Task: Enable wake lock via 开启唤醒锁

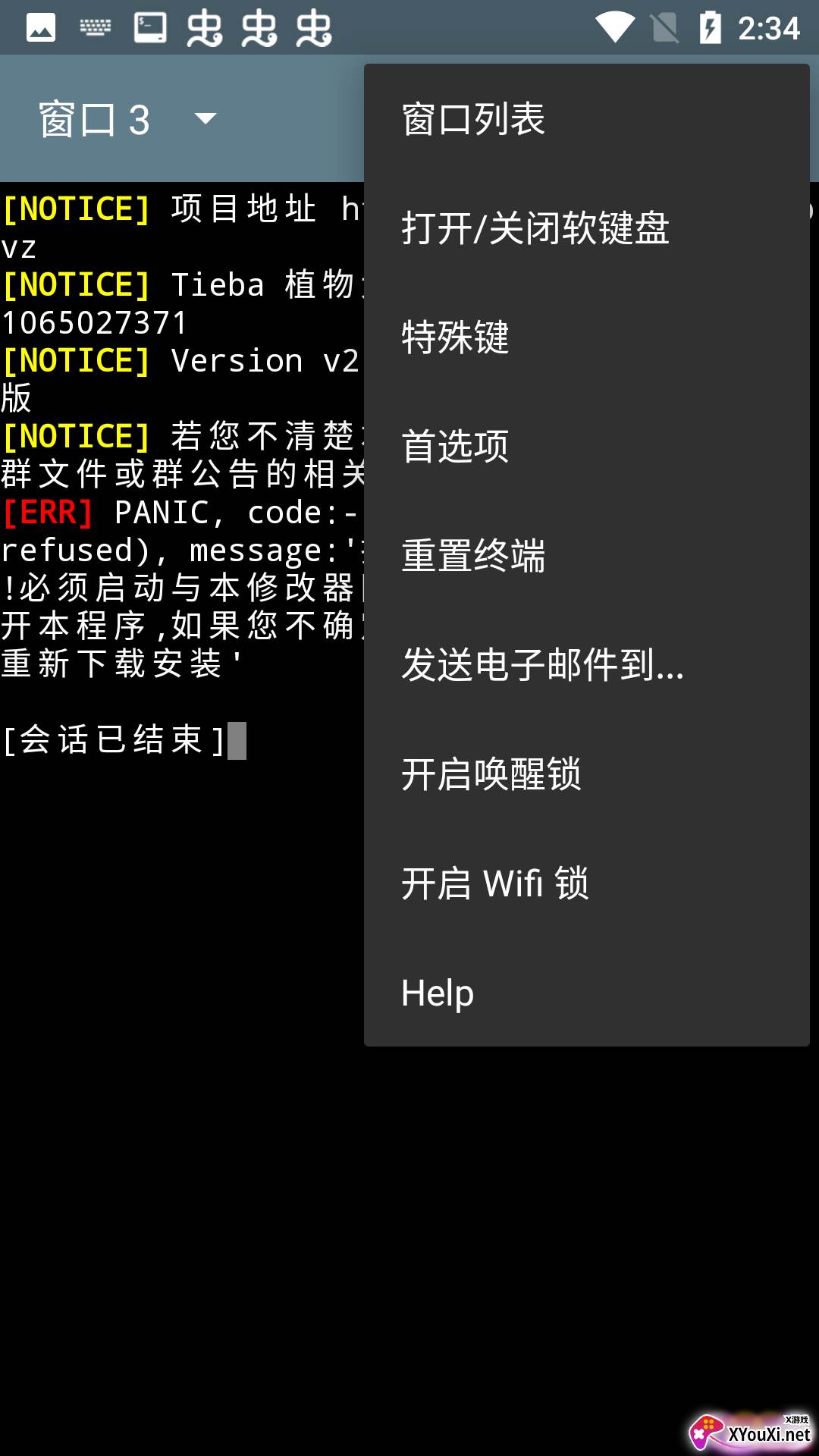Action: point(587,774)
